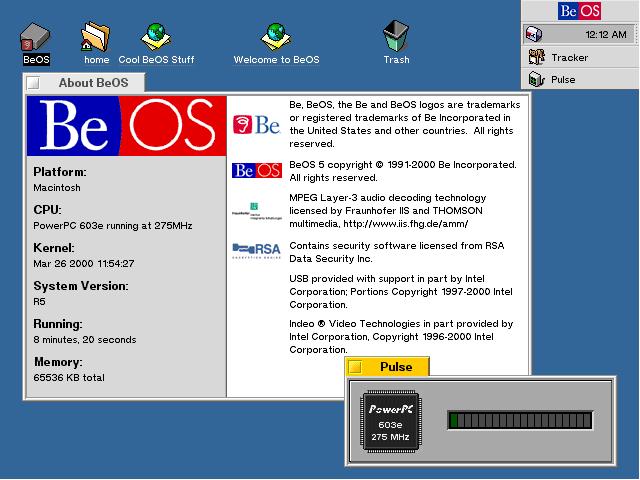Viewport: 640px width, 480px height.
Task: Click the Indeo Video Technologies text
Action: click(401, 336)
